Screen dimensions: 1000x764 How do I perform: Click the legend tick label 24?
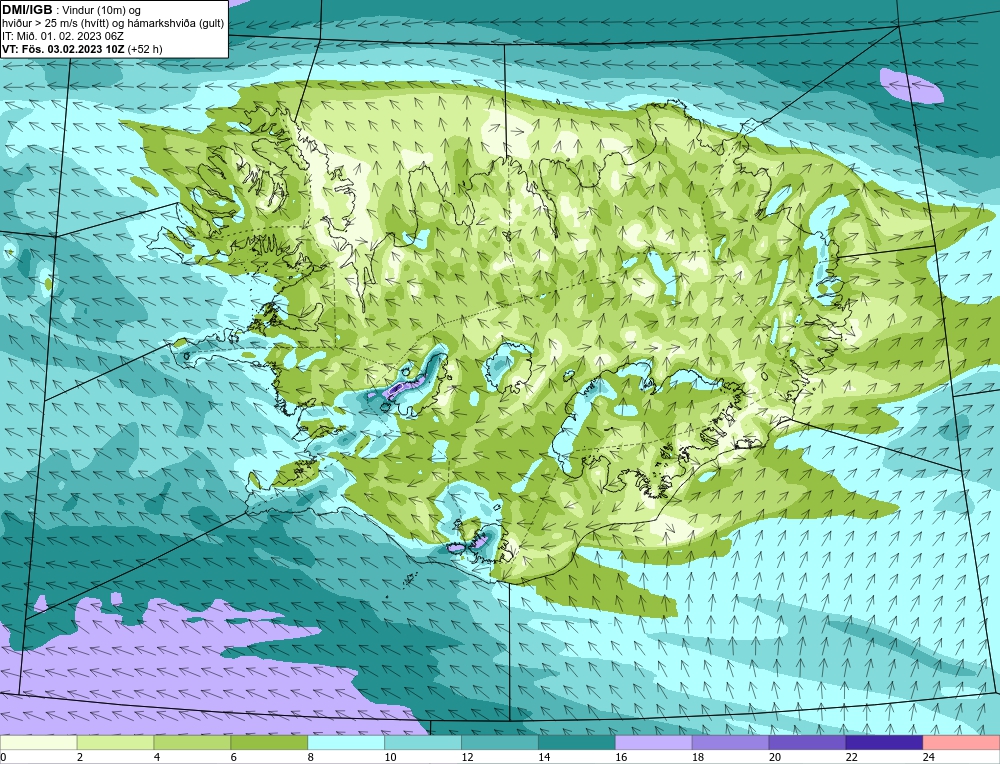pyautogui.click(x=928, y=757)
